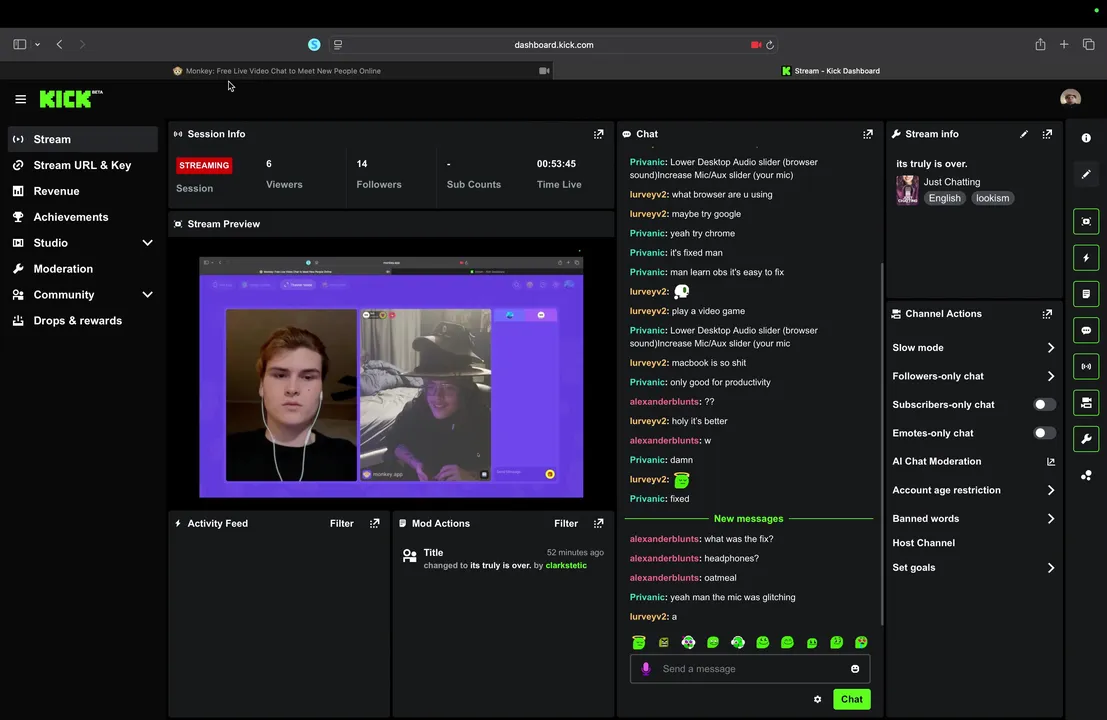Open the profile avatar menu
Viewport: 1107px width, 720px height.
[1070, 98]
